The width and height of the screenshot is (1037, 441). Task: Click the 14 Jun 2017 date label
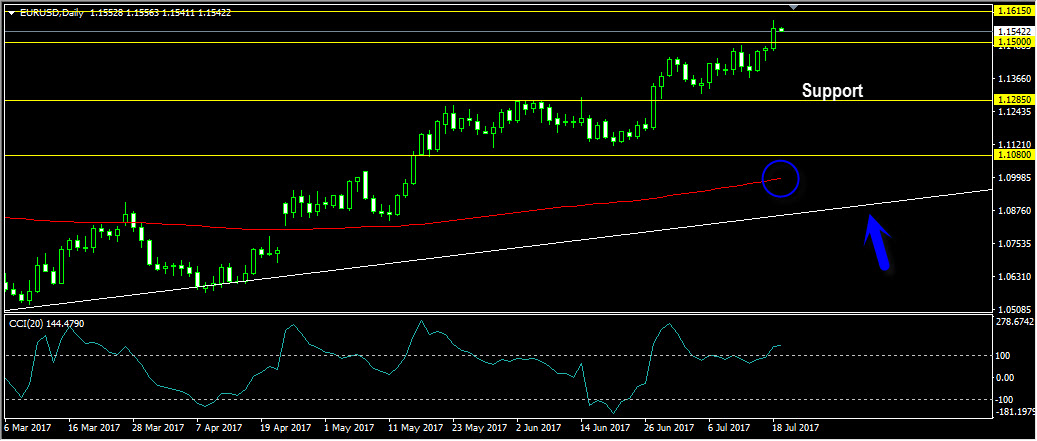(x=607, y=428)
